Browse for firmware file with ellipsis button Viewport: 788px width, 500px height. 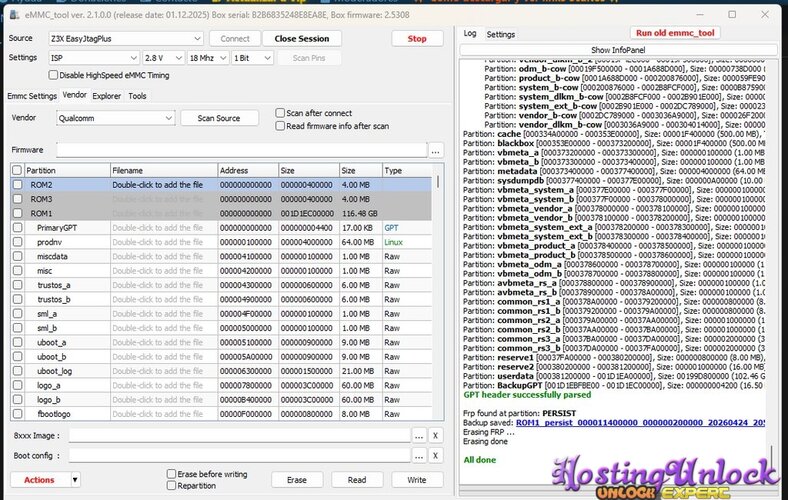click(x=436, y=150)
